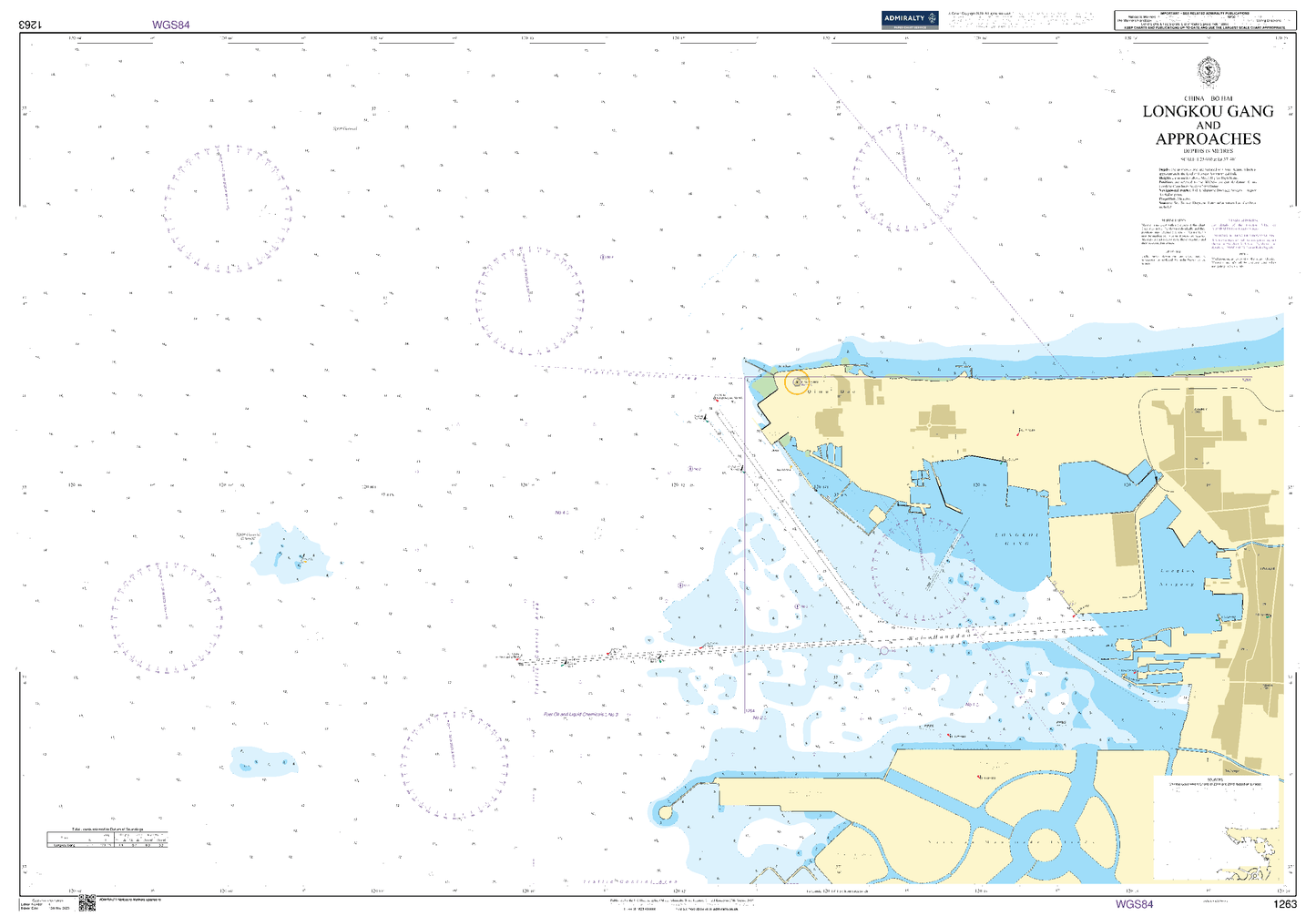Select the Qimu Dao place name label
The width and height of the screenshot is (1316, 916).
coord(832,392)
